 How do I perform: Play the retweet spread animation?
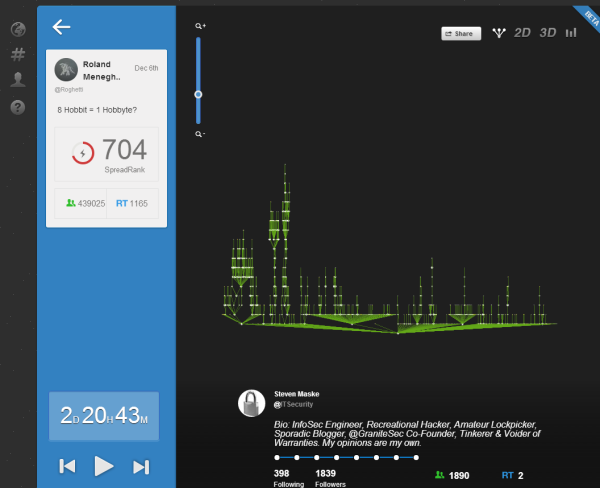(104, 466)
